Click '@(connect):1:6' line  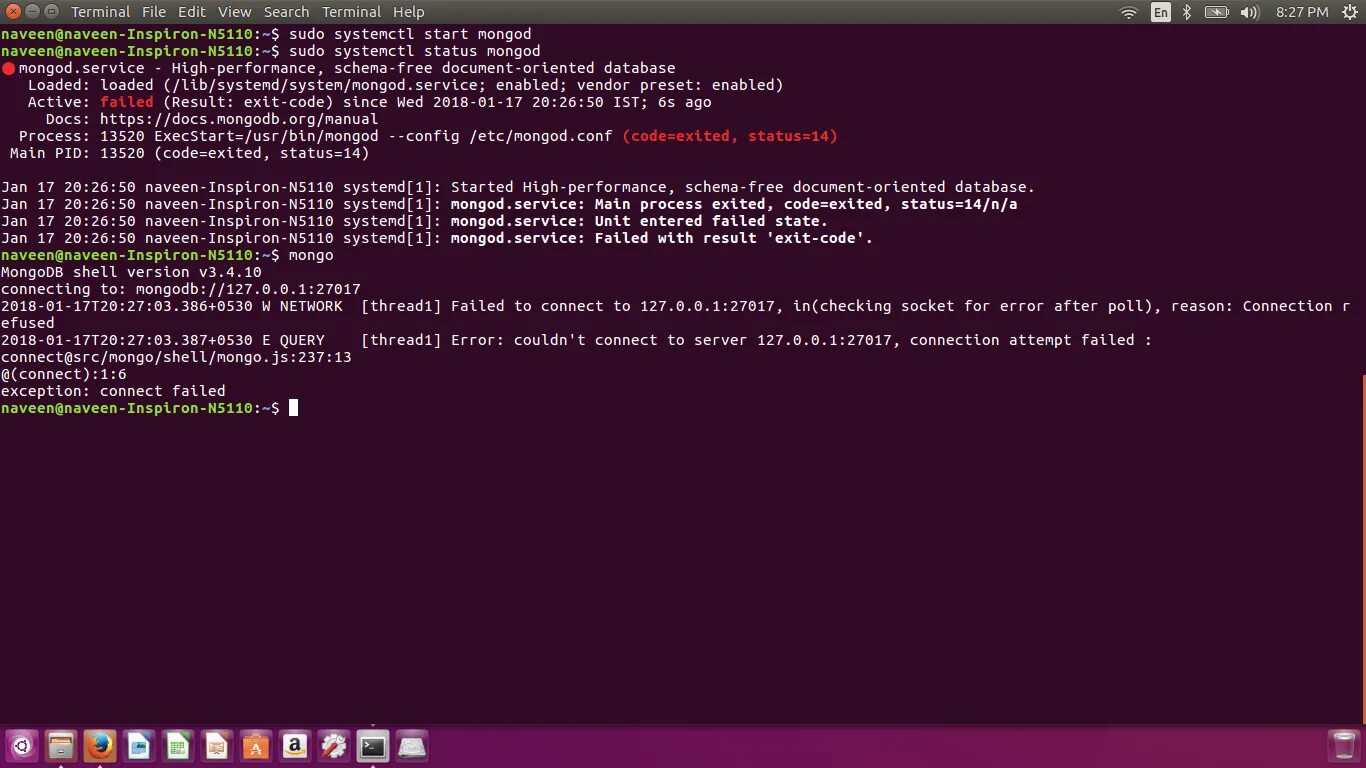[63, 374]
